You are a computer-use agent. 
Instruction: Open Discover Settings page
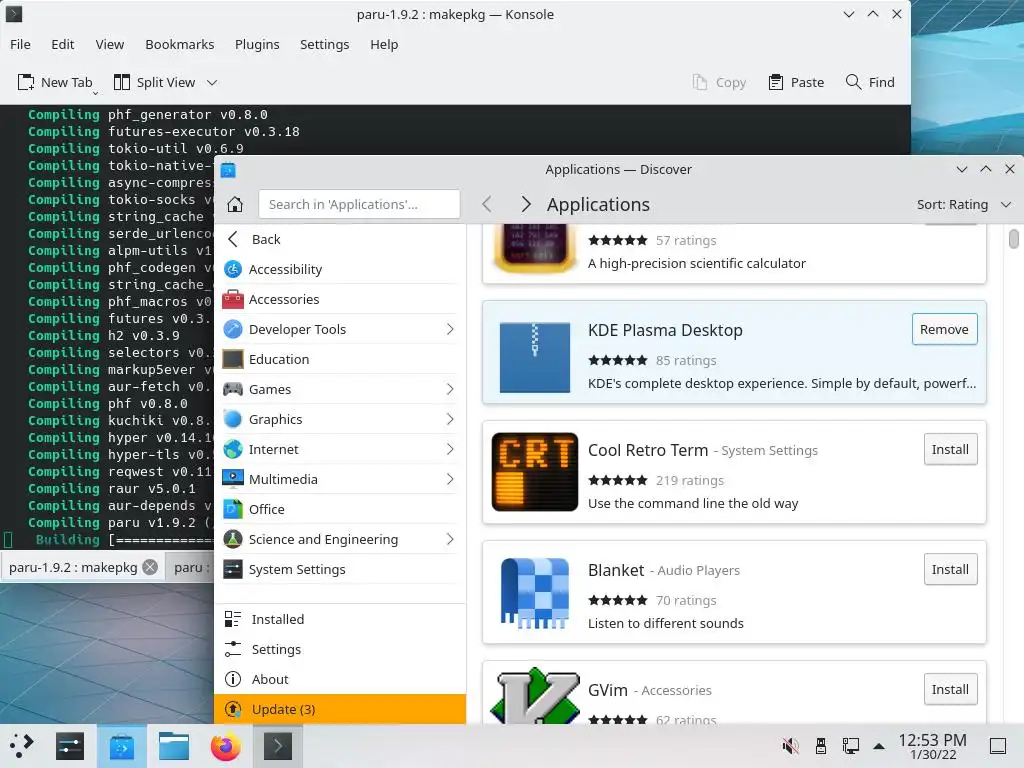pyautogui.click(x=340, y=649)
